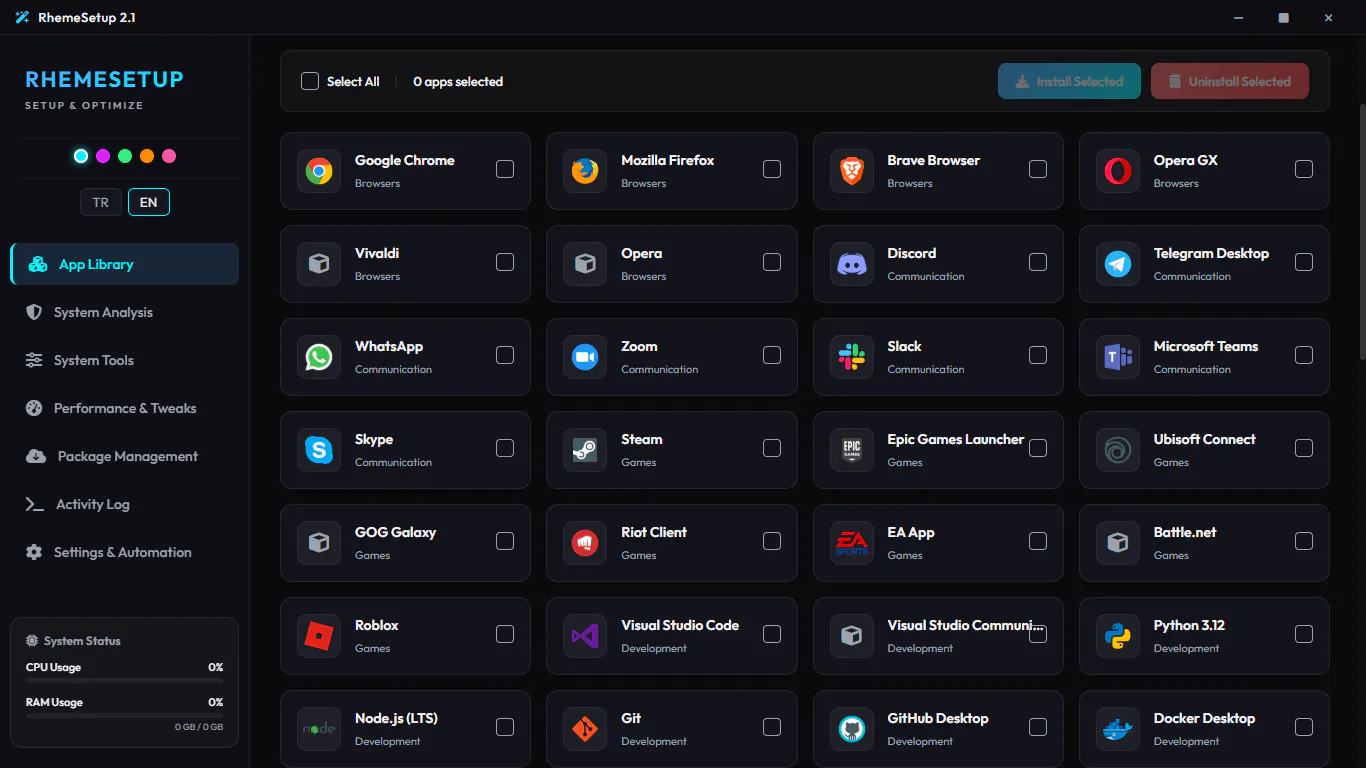Screen dimensions: 1366x768
Task: Tick the Google Chrome checkbox
Action: click(505, 169)
